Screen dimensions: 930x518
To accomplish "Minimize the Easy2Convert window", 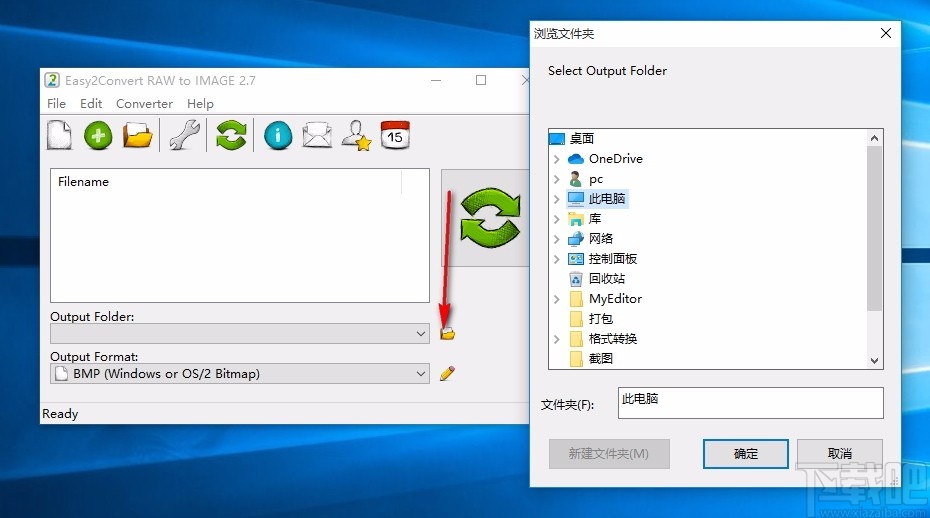I will click(436, 80).
